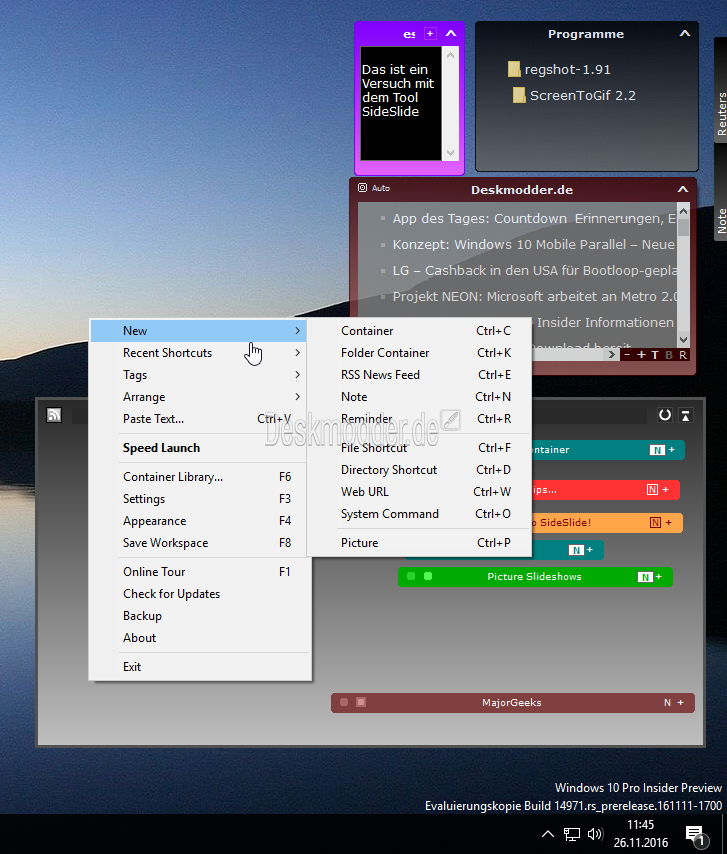Click the plus on Picture Slideshows container
This screenshot has height=854, width=727.
coord(659,576)
